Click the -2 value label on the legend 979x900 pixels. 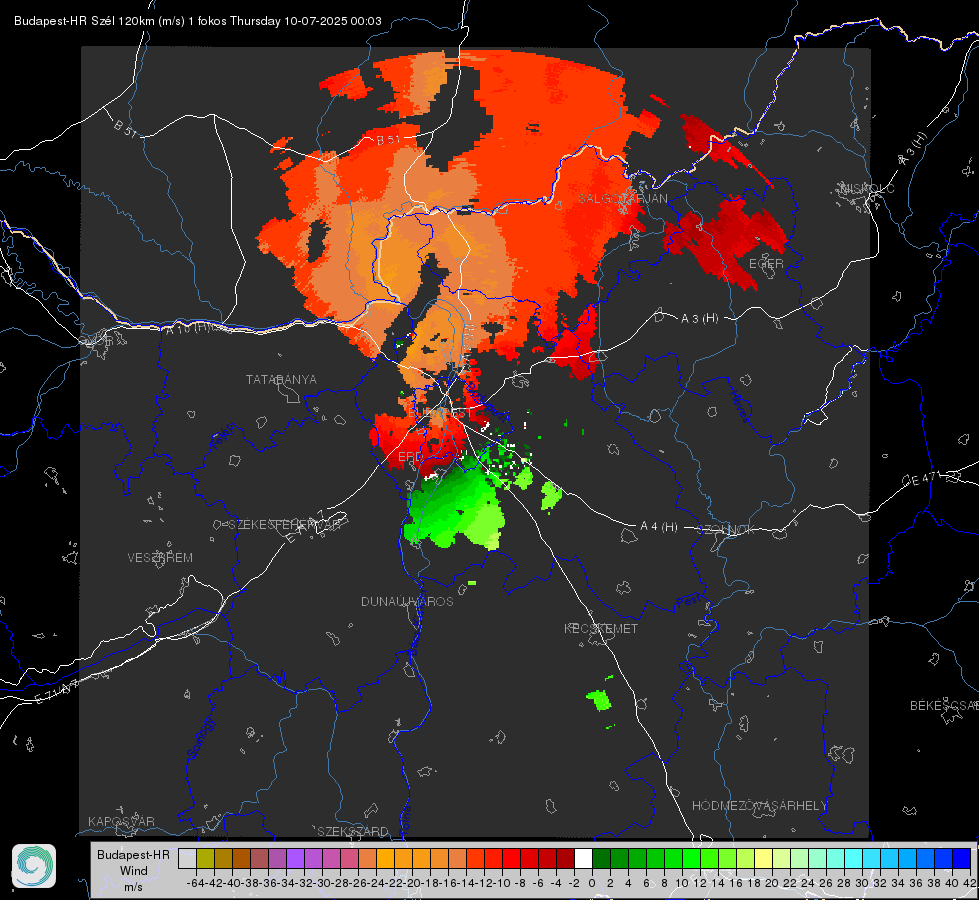coord(574,883)
